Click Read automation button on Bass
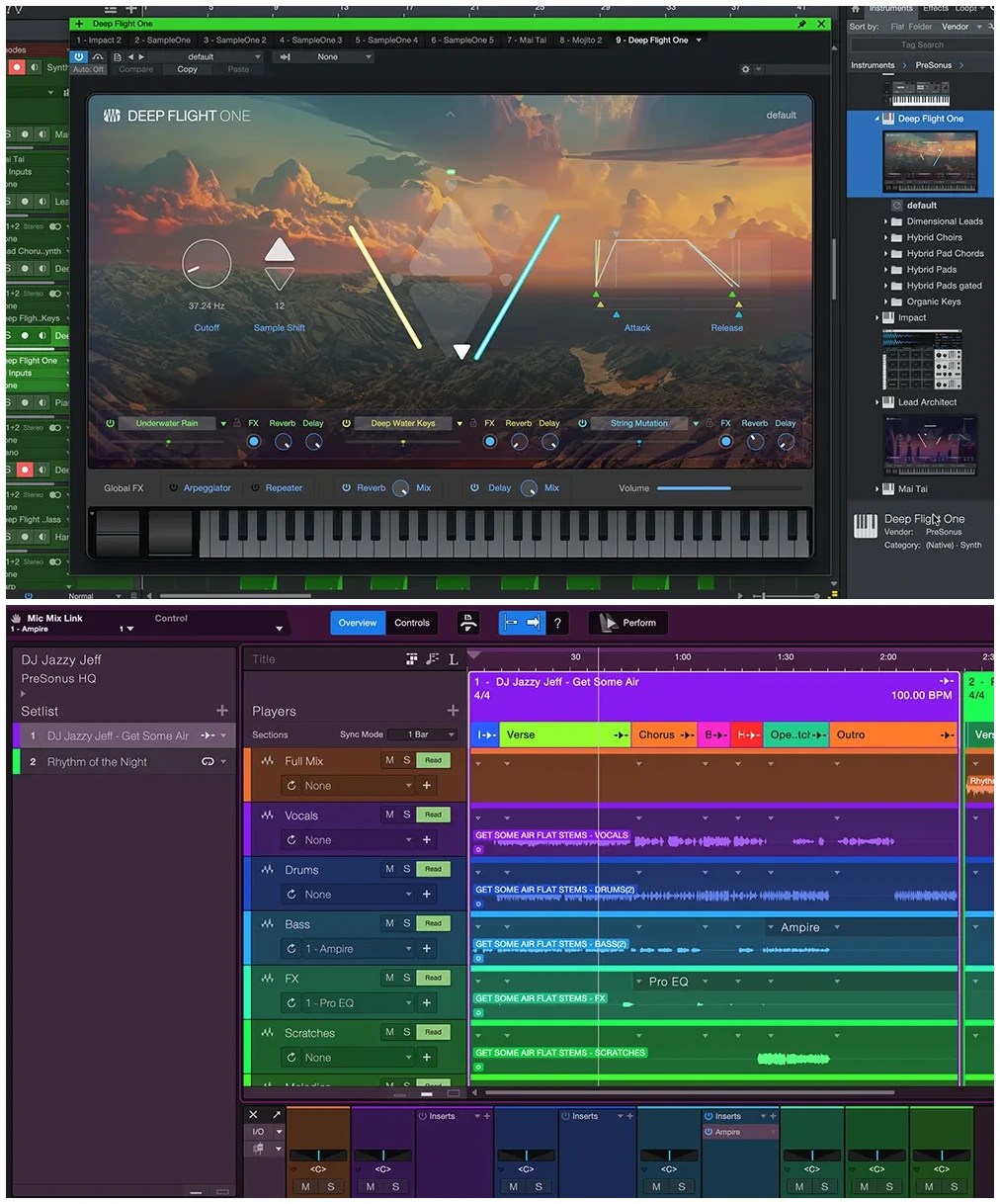Screen dimensions: 1000x1204 click(433, 923)
